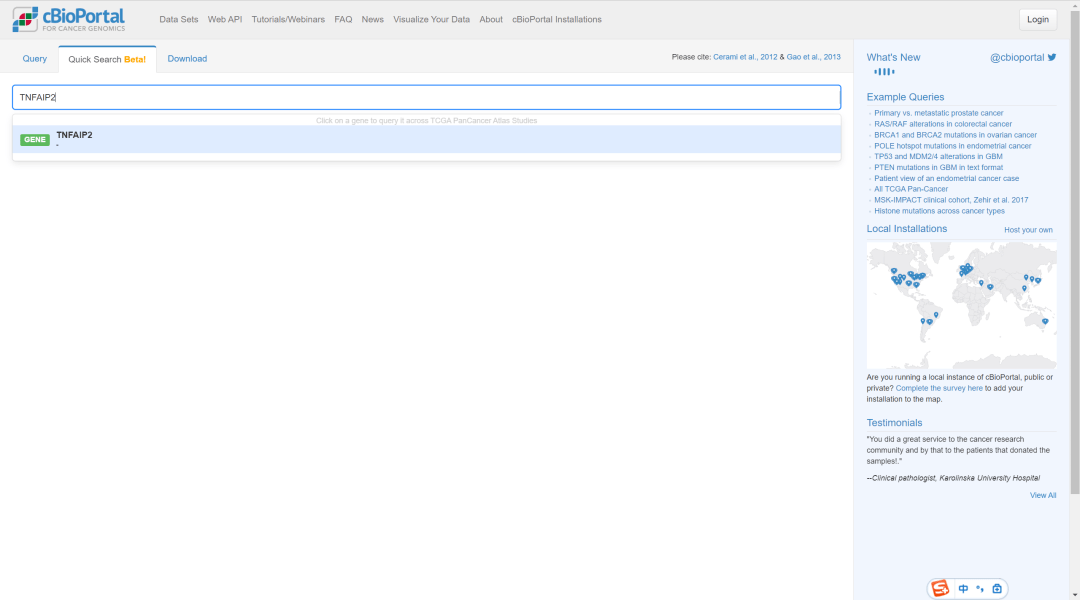Switch to the Query tab

point(35,59)
